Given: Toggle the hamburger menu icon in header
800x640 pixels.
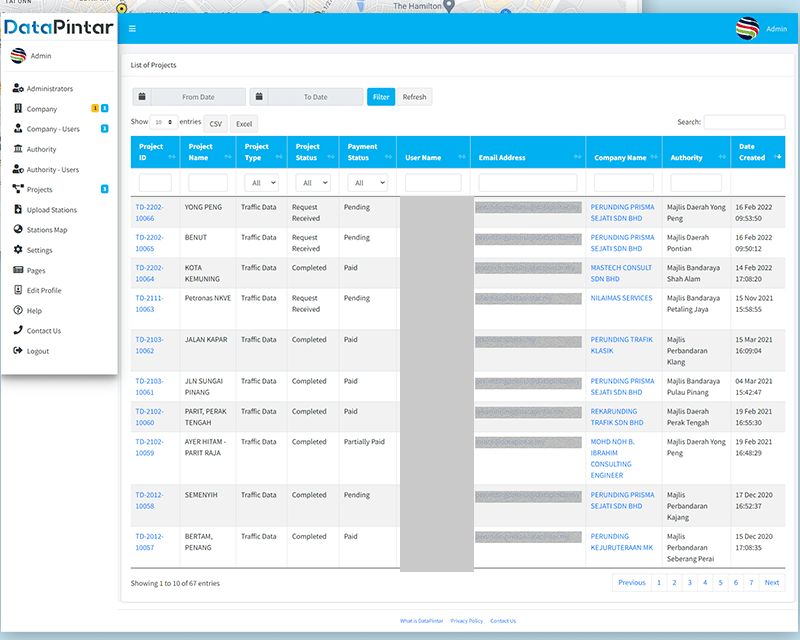Looking at the screenshot, I should coord(132,29).
